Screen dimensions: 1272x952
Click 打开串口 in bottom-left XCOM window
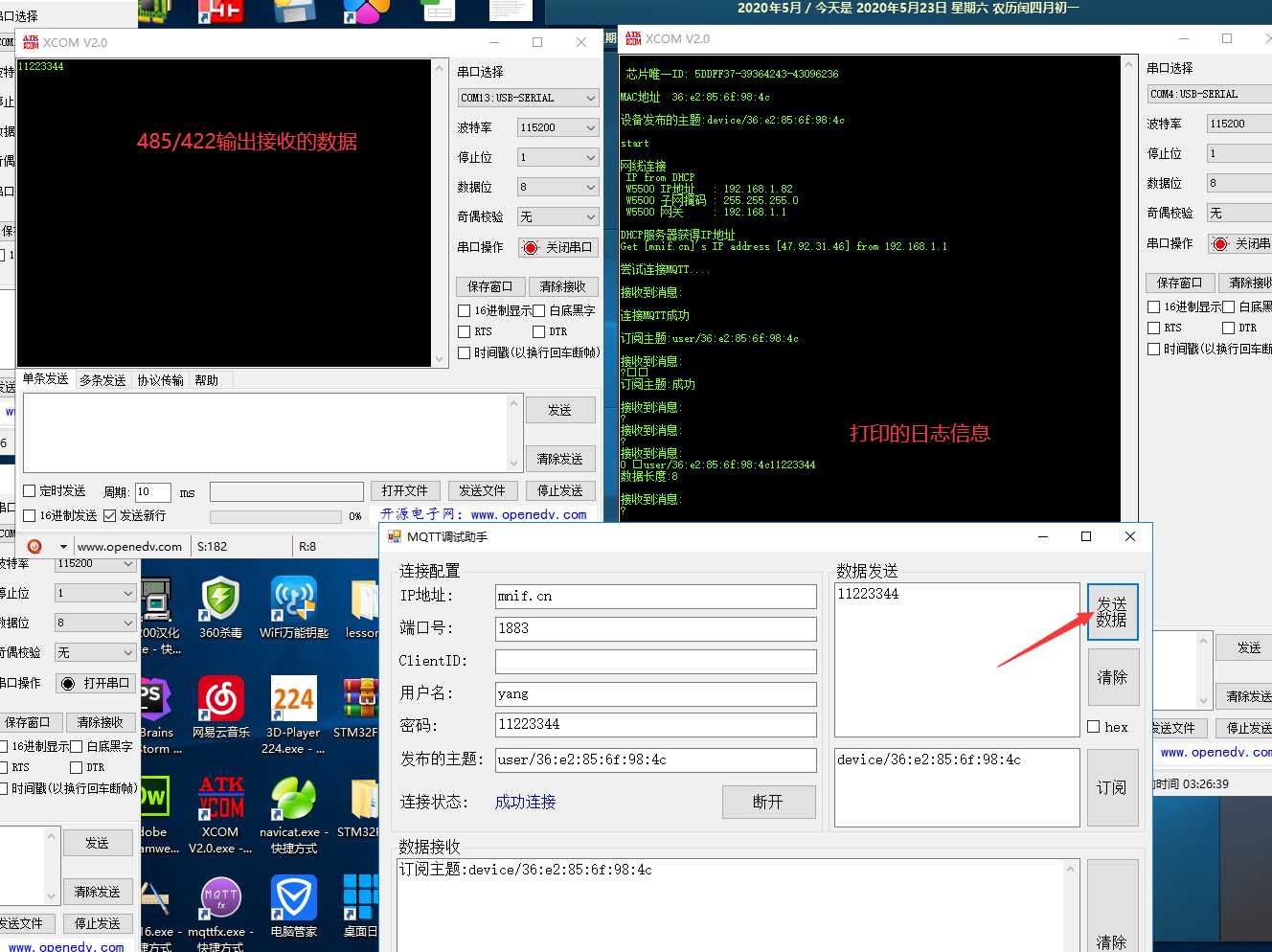tap(96, 683)
